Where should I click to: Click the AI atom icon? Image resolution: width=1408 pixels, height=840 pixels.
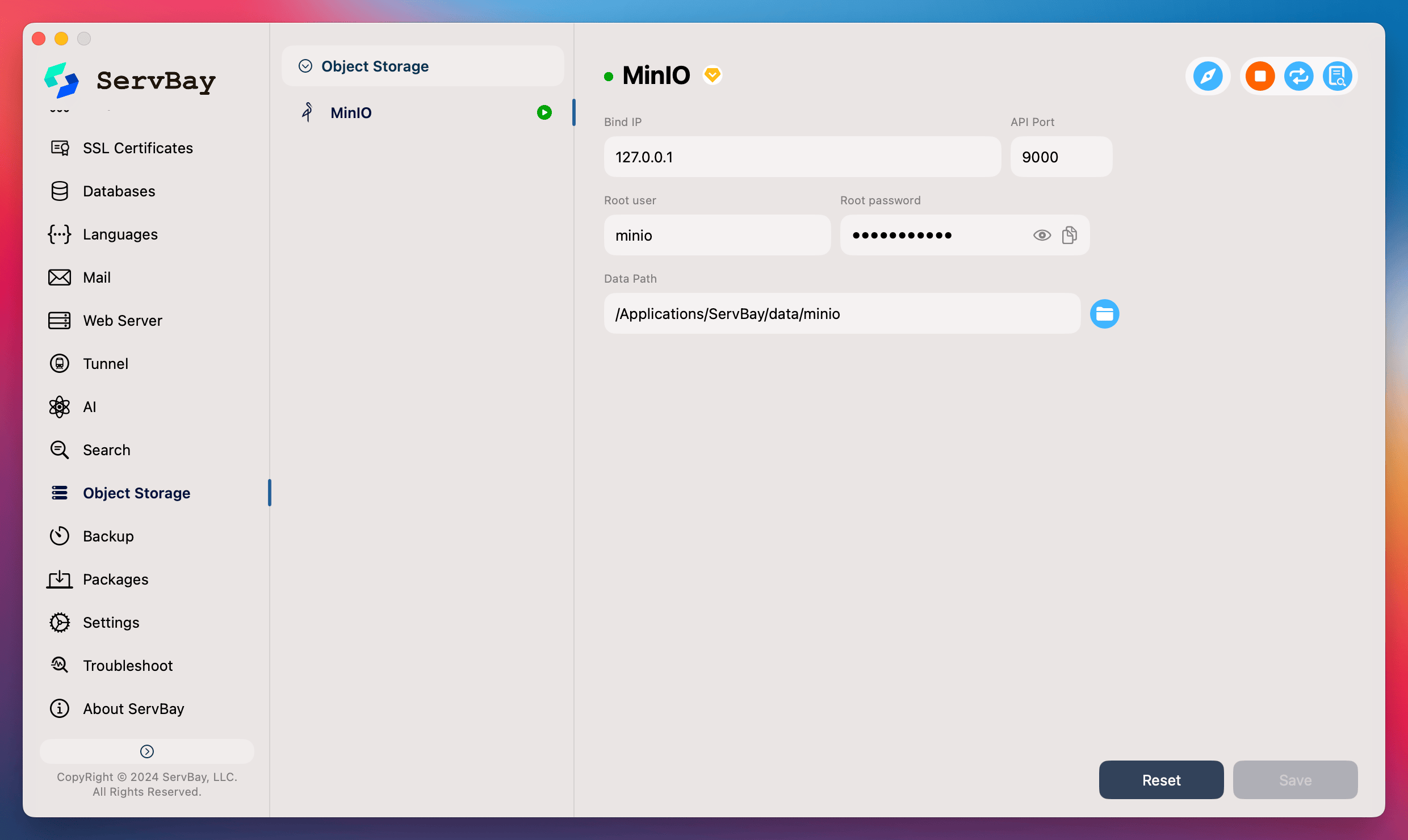coord(59,407)
